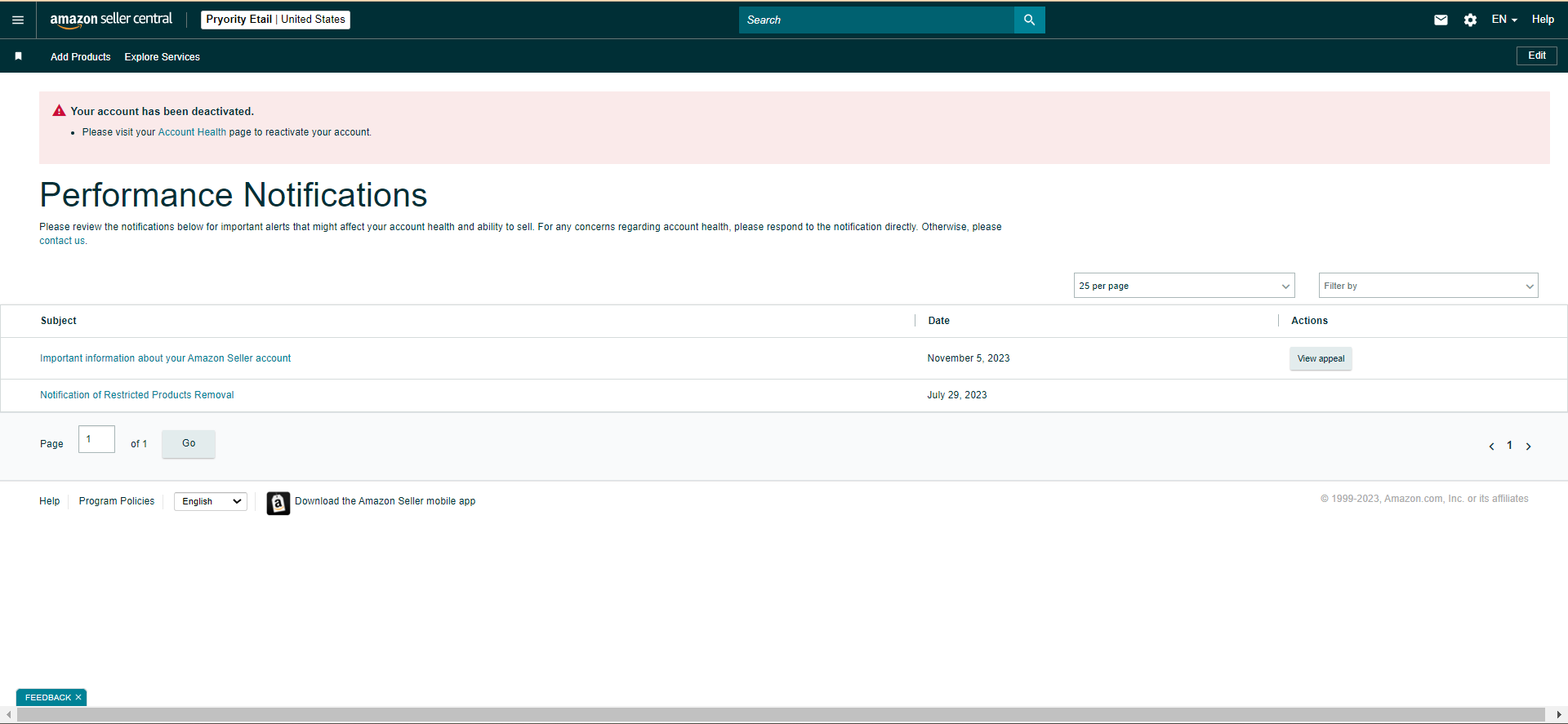Screen dimensions: 1568x724
Task: Expand the EN language menu
Action: pyautogui.click(x=1504, y=20)
